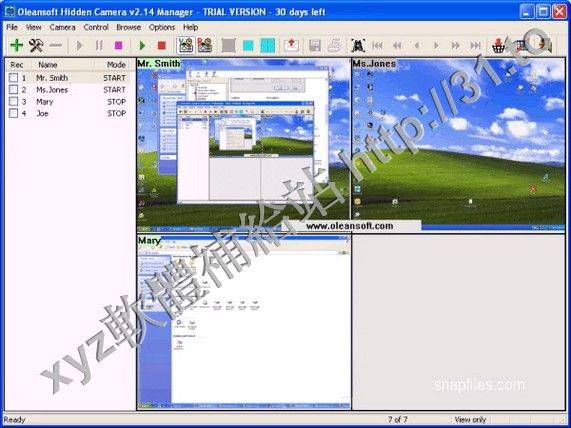Click the gray play triangle toolbar icon
Screen dimensions: 571x428
[79, 45]
